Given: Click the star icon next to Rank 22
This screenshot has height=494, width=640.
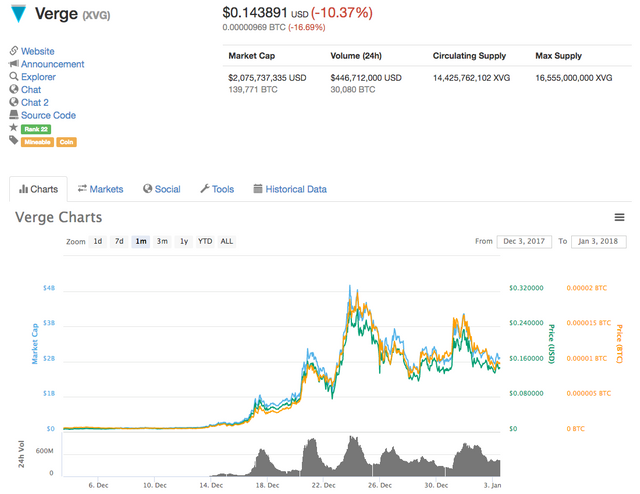Looking at the screenshot, I should tap(14, 127).
